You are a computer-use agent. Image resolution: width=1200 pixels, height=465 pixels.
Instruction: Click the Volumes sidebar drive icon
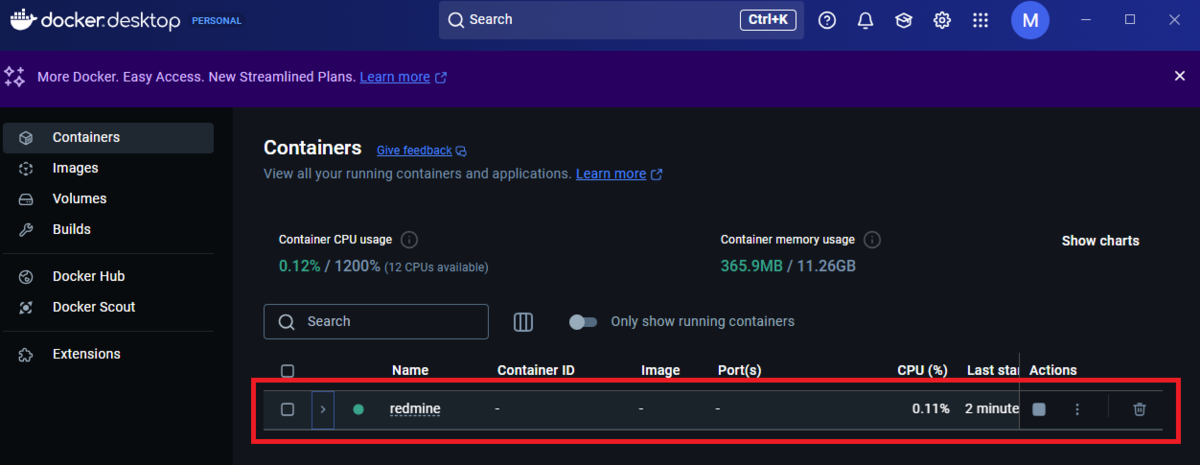click(27, 199)
